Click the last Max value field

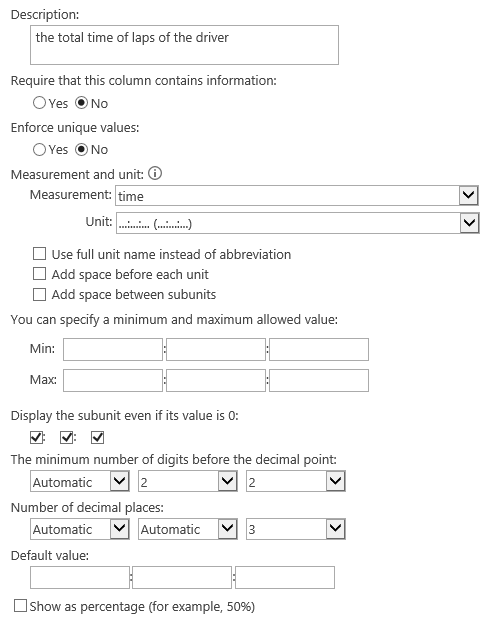[319, 380]
